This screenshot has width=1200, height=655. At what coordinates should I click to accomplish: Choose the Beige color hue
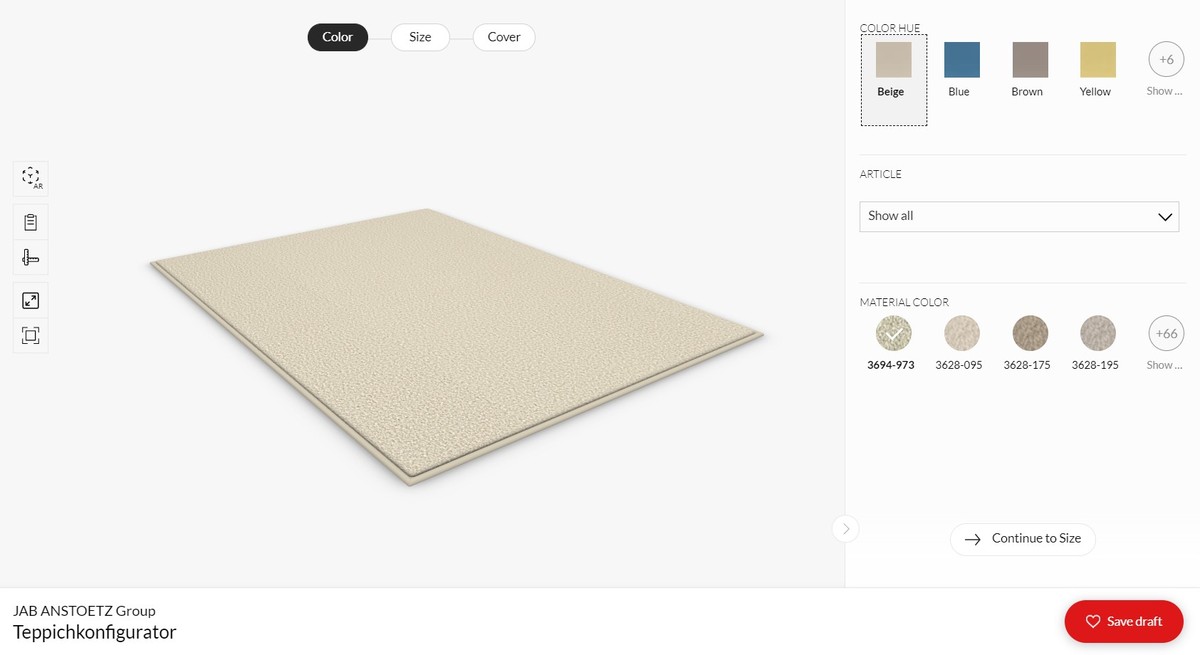(894, 80)
